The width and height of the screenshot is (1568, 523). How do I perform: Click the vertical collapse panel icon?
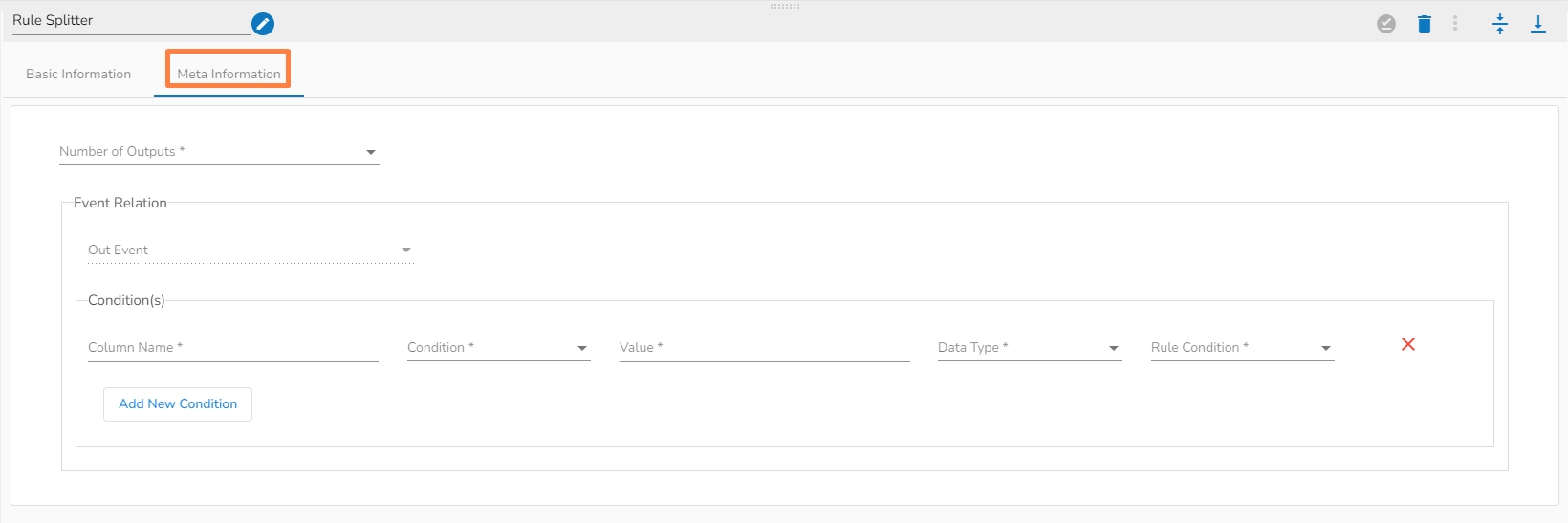coord(1500,24)
